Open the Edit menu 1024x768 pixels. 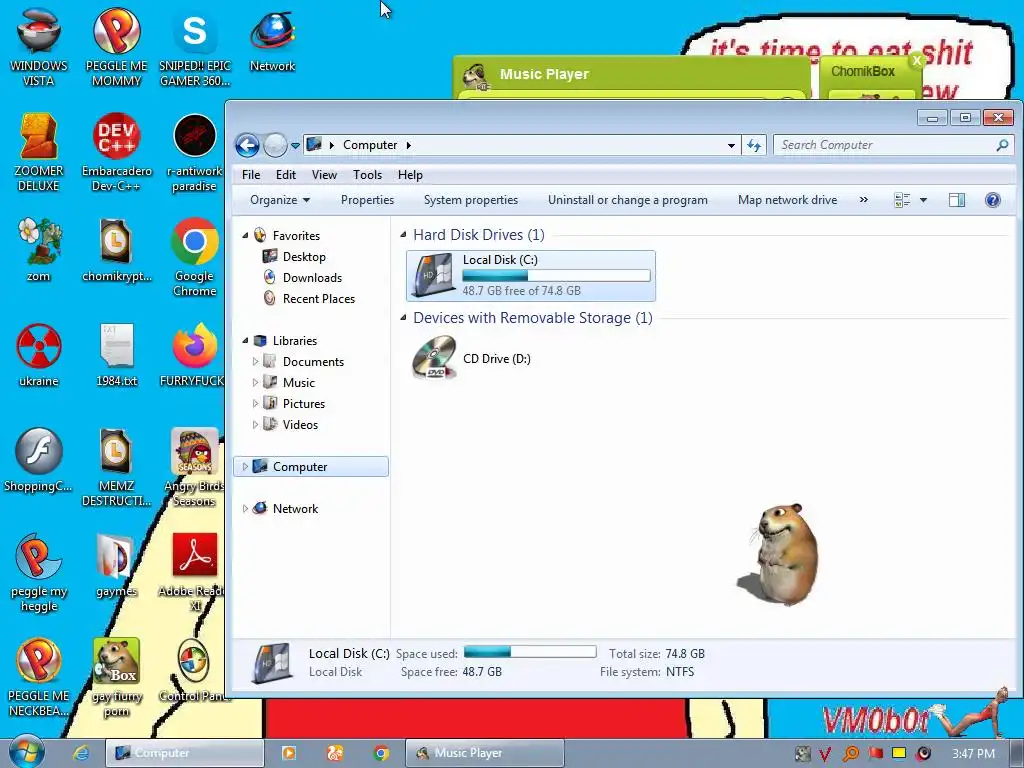[285, 174]
